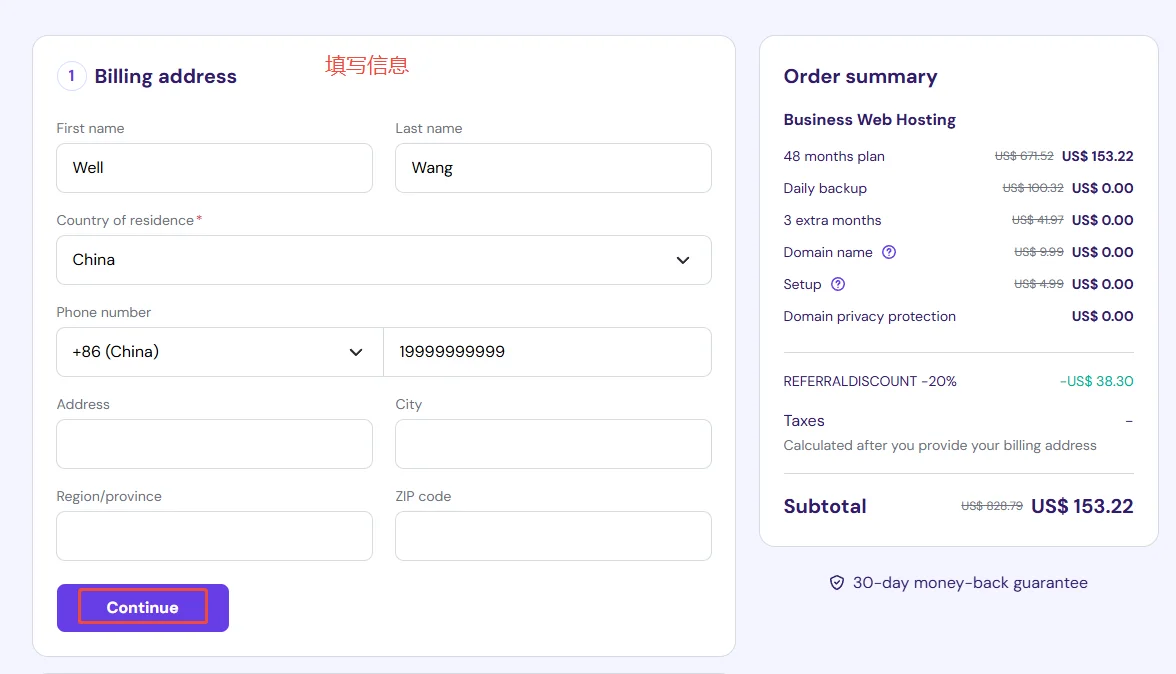1176x674 pixels.
Task: Focus the Last name field containing Wang
Action: click(x=554, y=168)
